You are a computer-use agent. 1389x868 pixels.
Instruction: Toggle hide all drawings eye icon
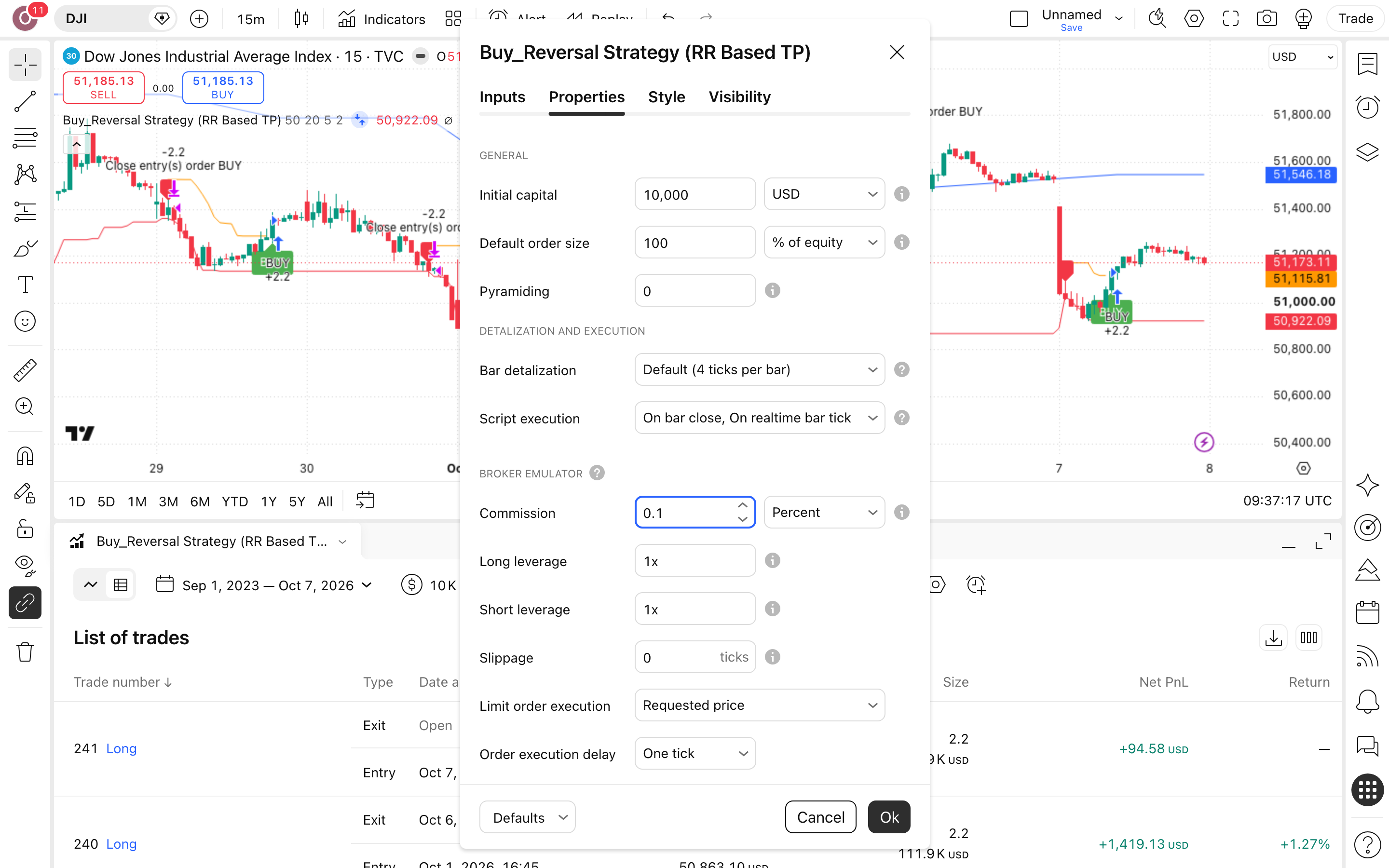click(x=25, y=566)
